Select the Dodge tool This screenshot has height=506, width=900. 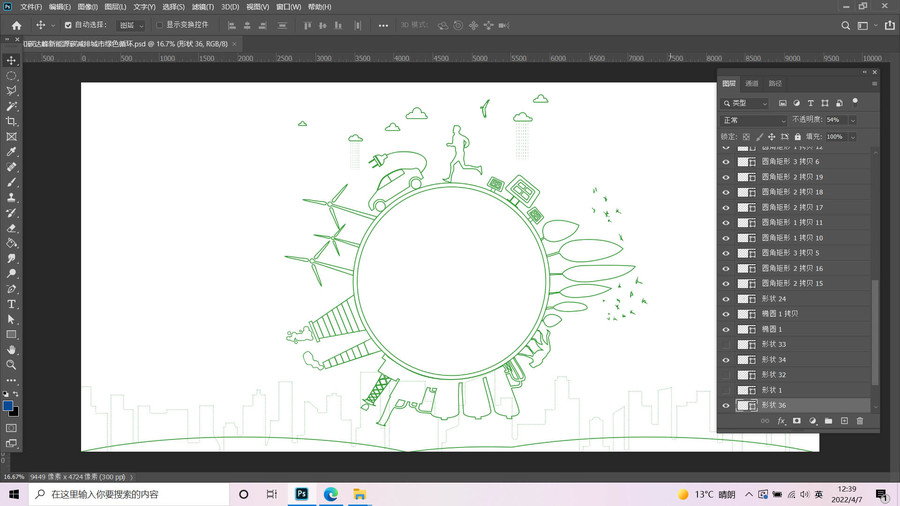pyautogui.click(x=11, y=273)
